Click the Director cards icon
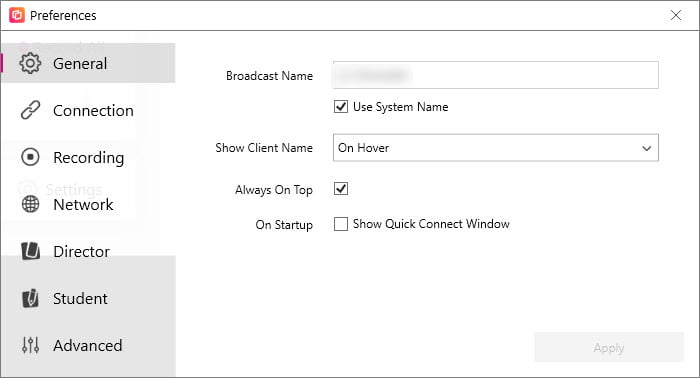This screenshot has height=378, width=700. click(x=30, y=251)
